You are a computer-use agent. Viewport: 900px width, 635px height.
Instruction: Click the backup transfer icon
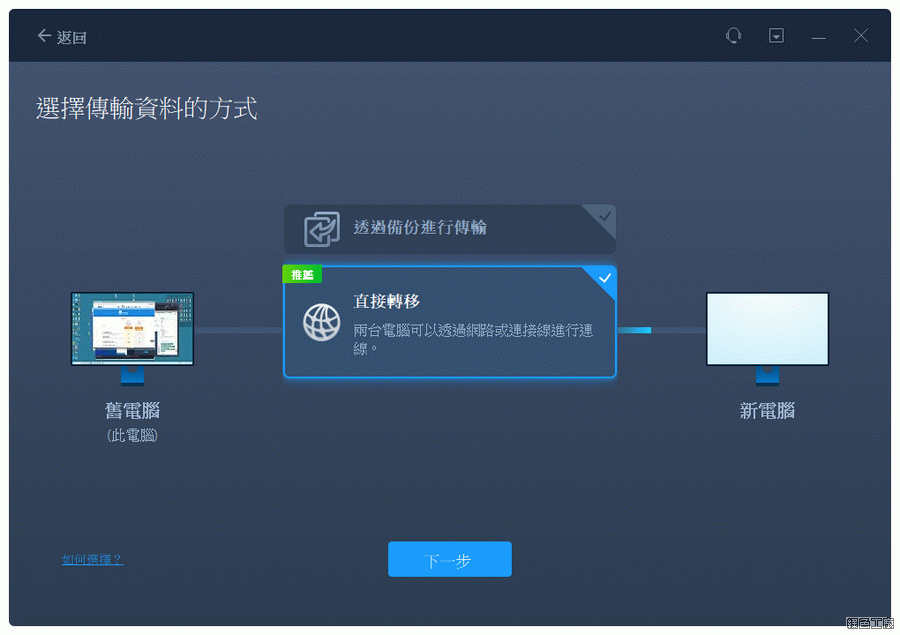tap(321, 228)
